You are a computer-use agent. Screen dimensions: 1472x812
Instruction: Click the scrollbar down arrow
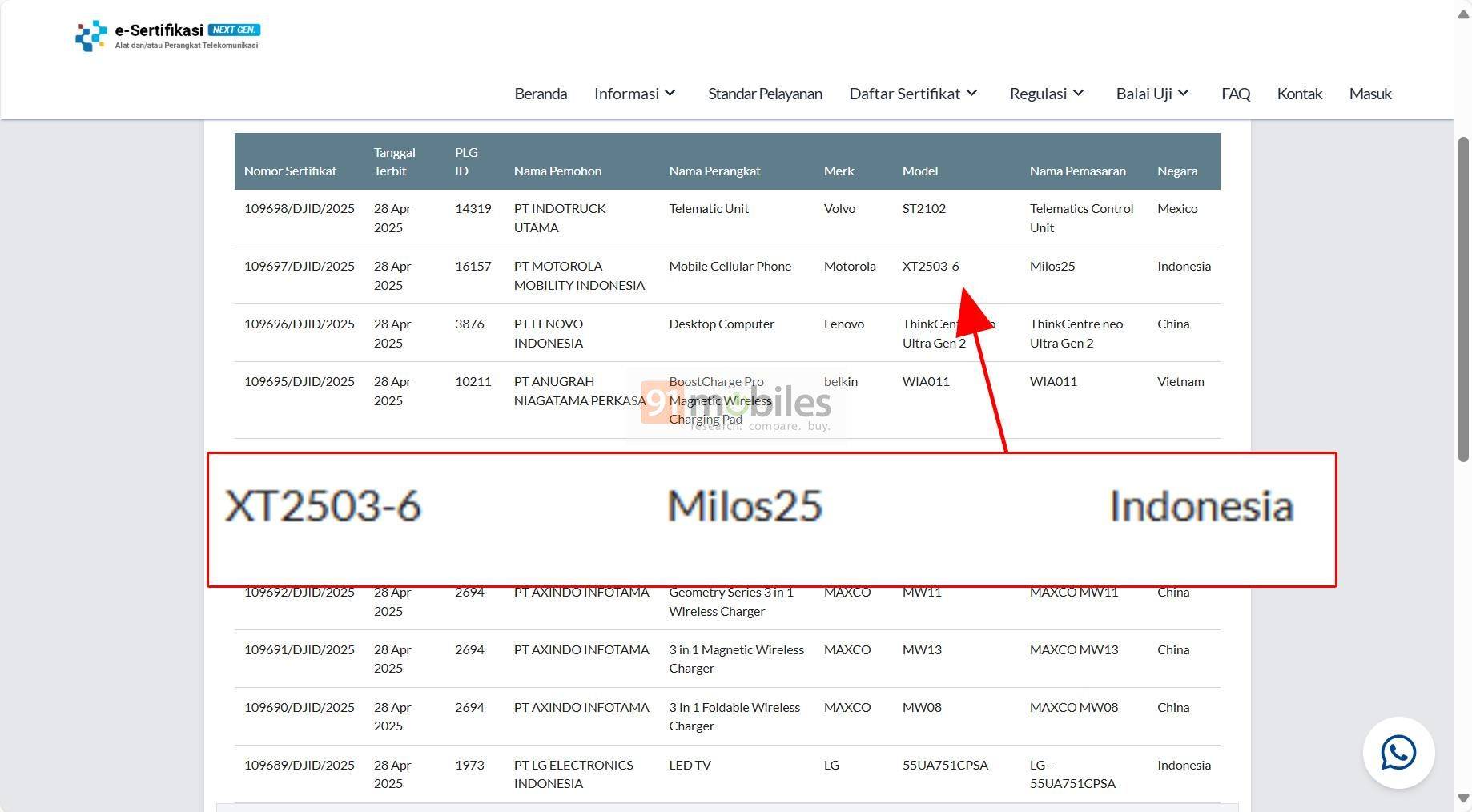pos(1463,798)
